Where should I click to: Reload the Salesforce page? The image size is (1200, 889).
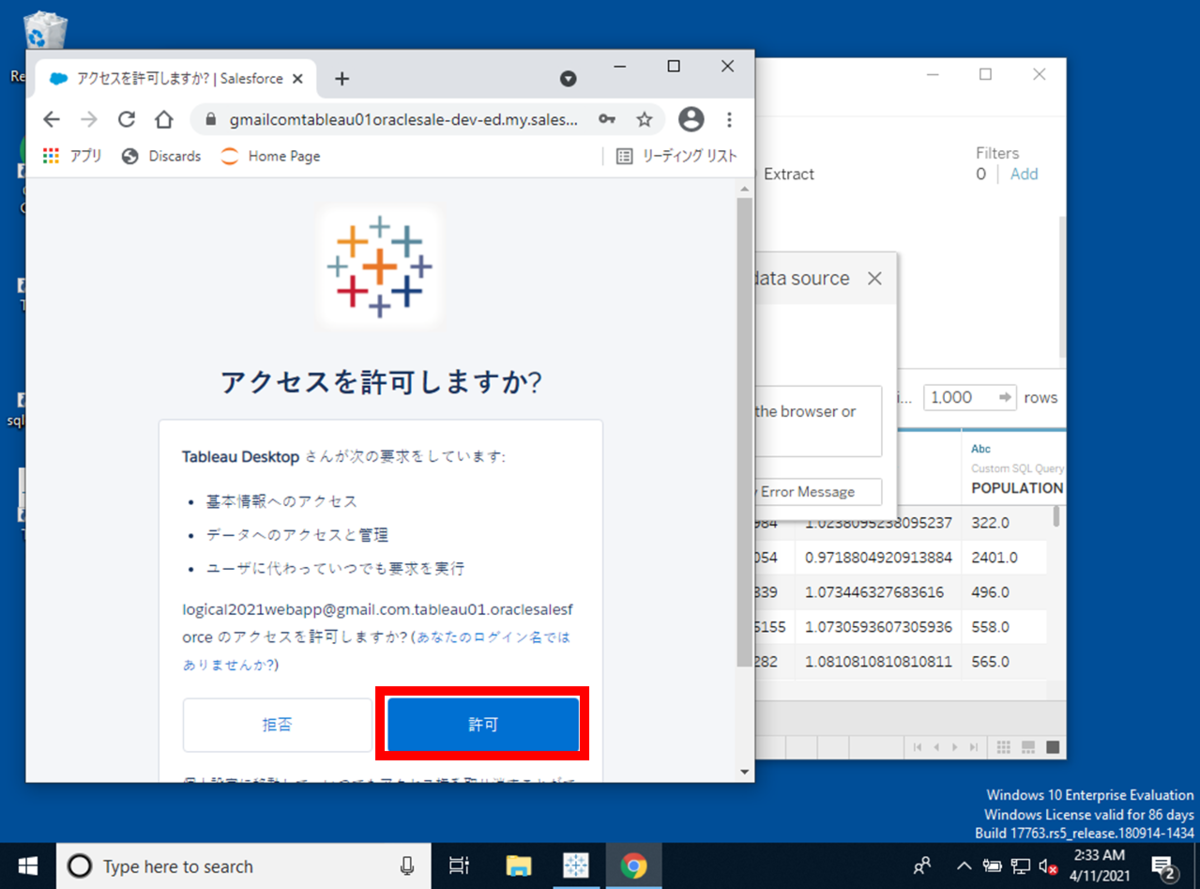point(126,120)
